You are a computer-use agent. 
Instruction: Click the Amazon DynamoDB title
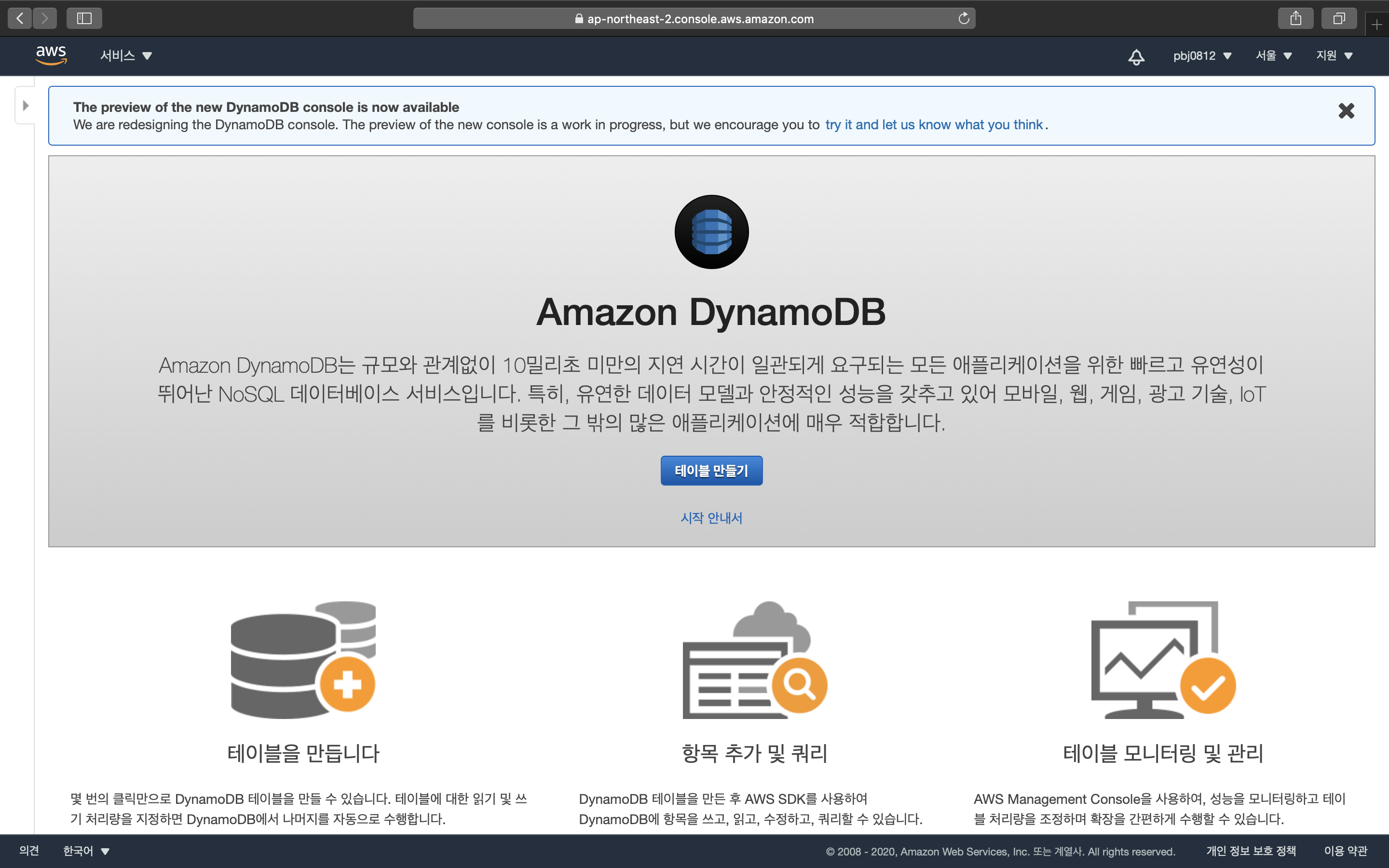click(x=711, y=312)
